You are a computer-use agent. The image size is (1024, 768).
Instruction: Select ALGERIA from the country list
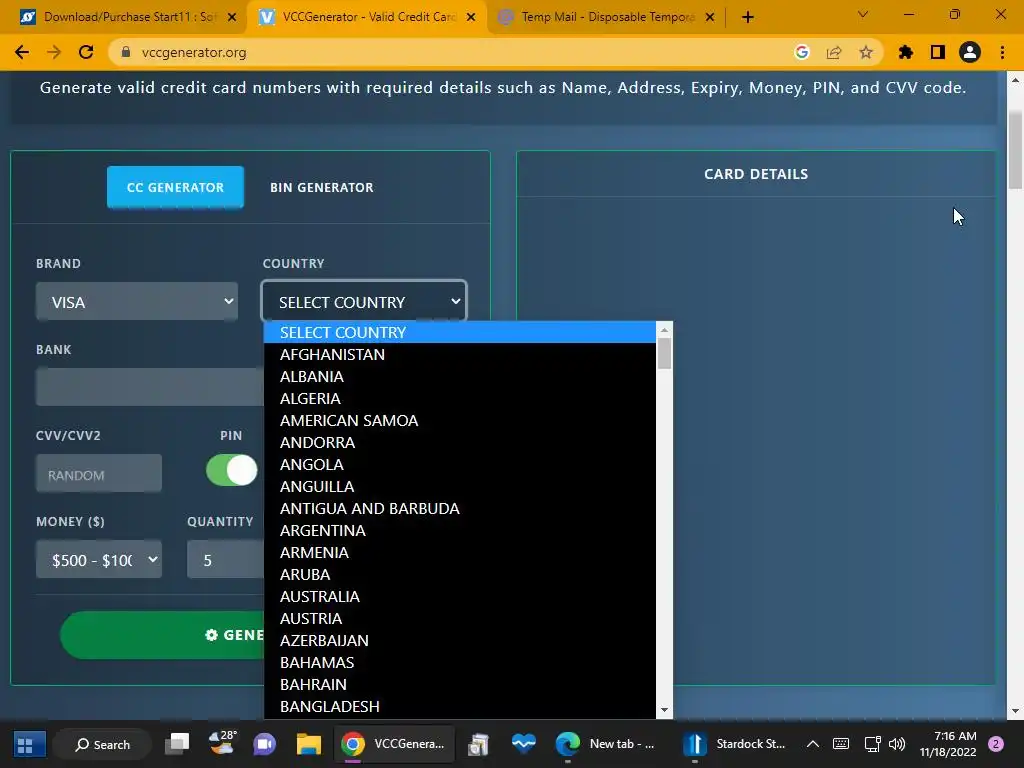click(460, 398)
